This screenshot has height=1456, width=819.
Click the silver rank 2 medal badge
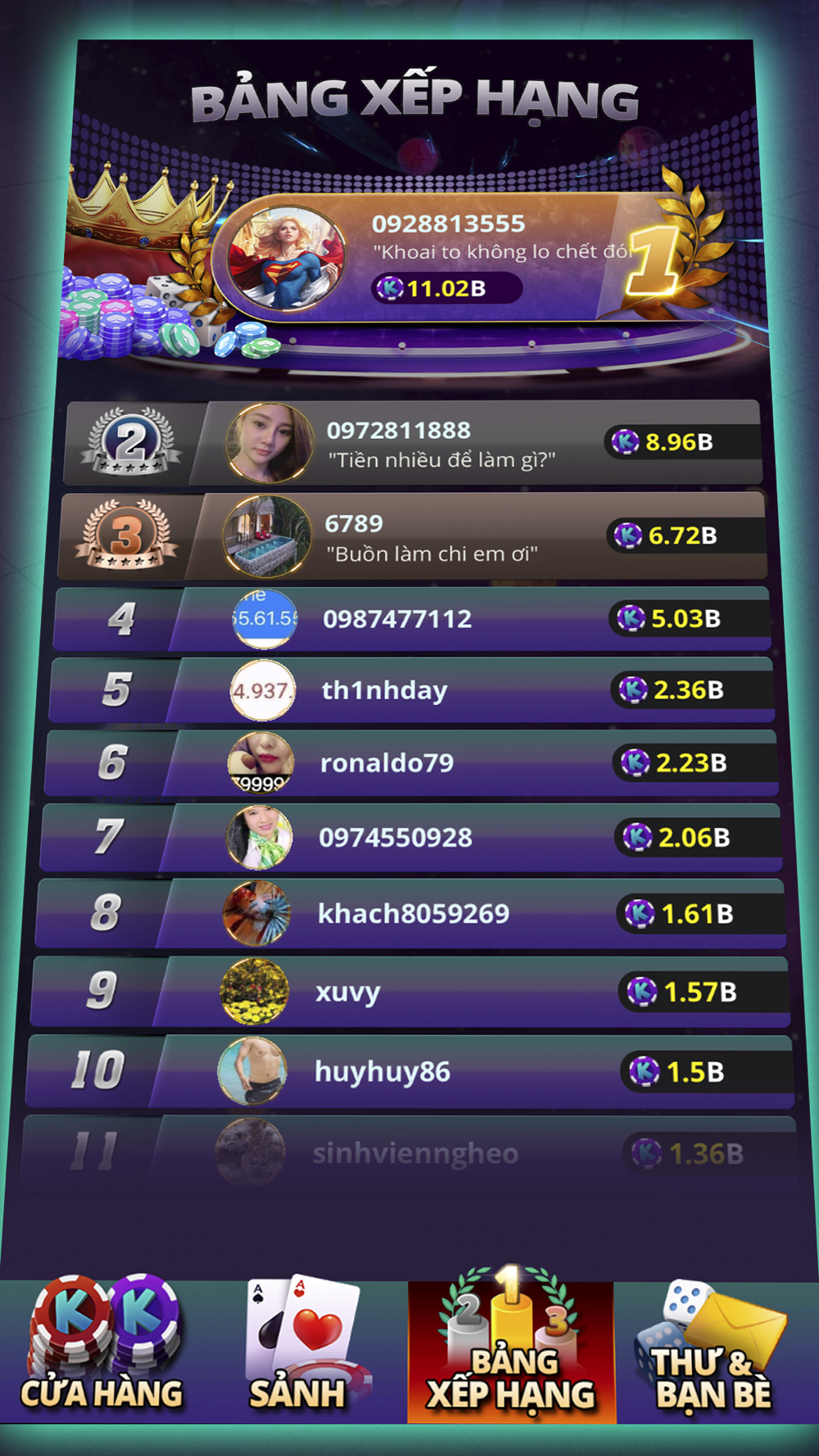tap(131, 442)
